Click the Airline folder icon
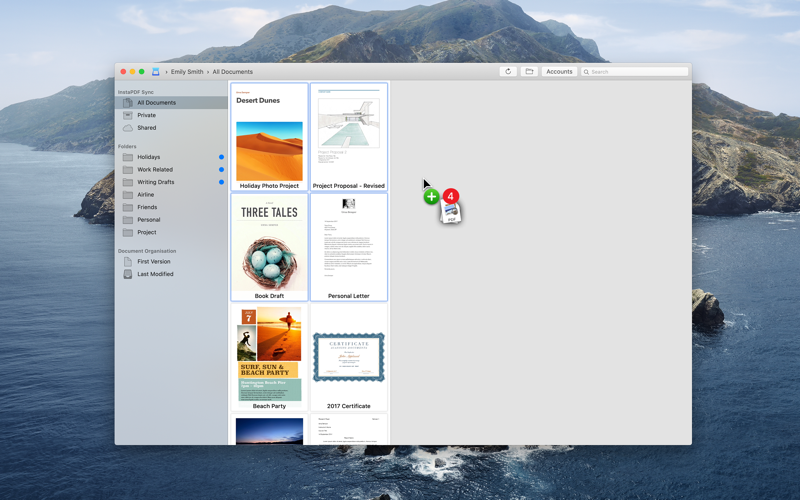800x500 pixels. click(128, 195)
